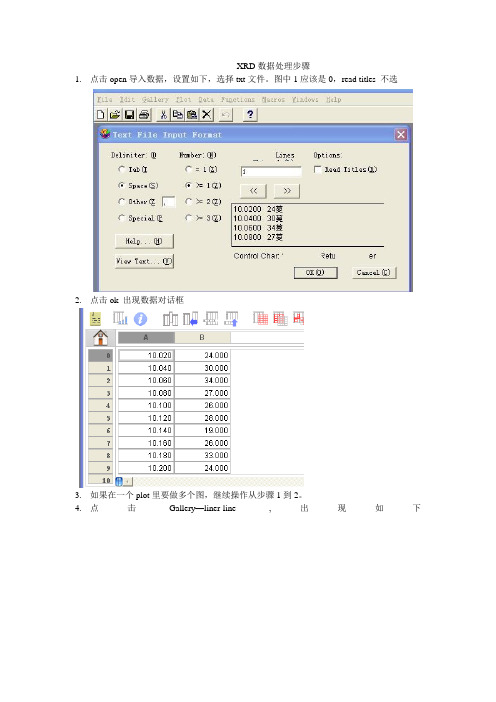Click the Save floppy disk icon
Viewport: 496px width, 702px height.
coord(129,115)
